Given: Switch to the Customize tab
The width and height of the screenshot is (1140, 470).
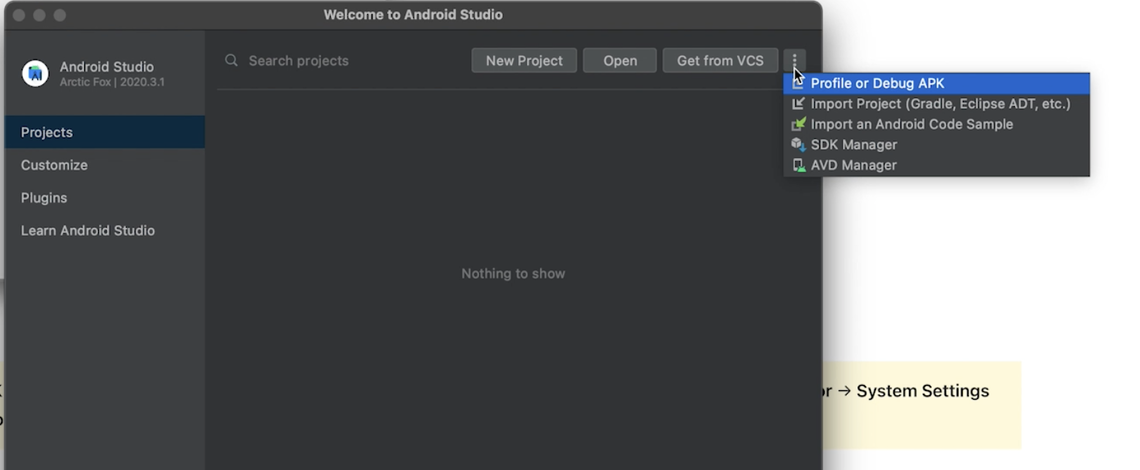Looking at the screenshot, I should point(105,165).
